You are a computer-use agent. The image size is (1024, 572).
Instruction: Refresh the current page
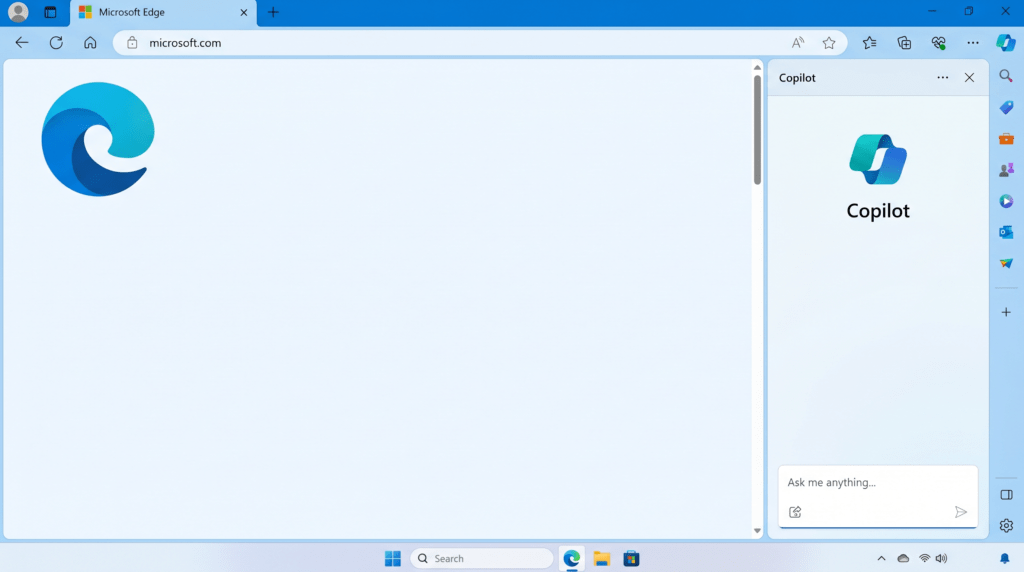pos(56,43)
